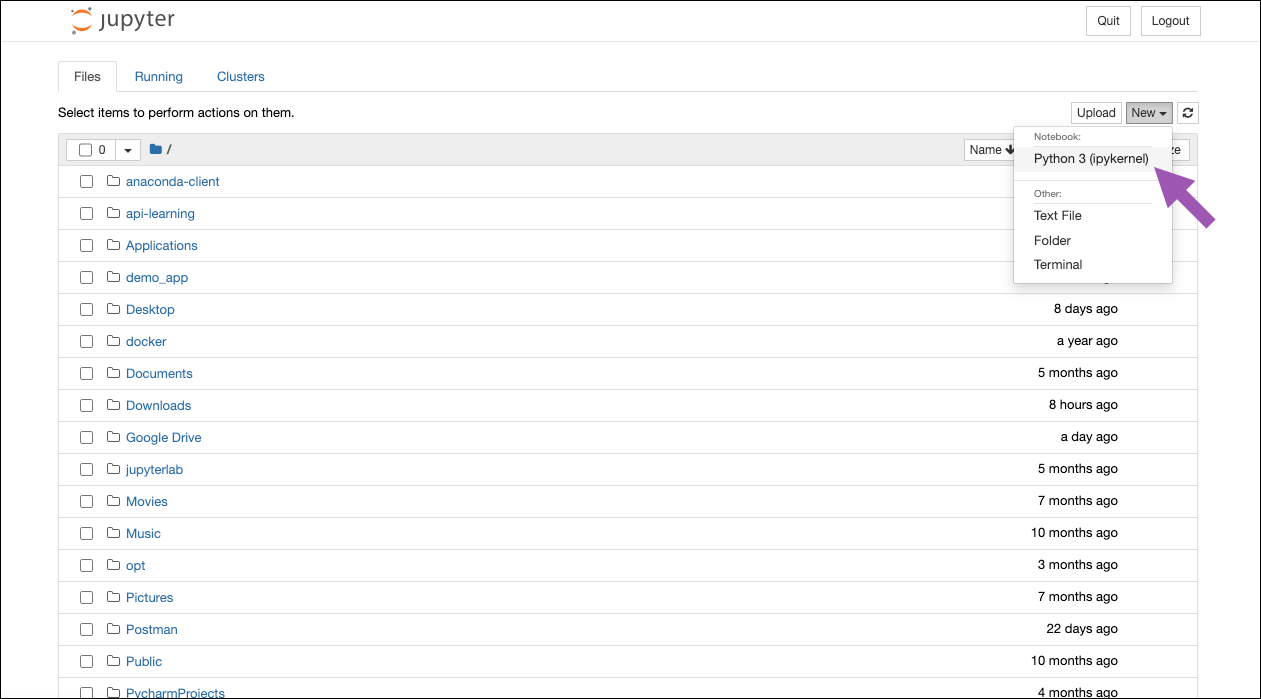Open the Clusters tab
Screen dimensions: 1261x699
click(x=241, y=76)
